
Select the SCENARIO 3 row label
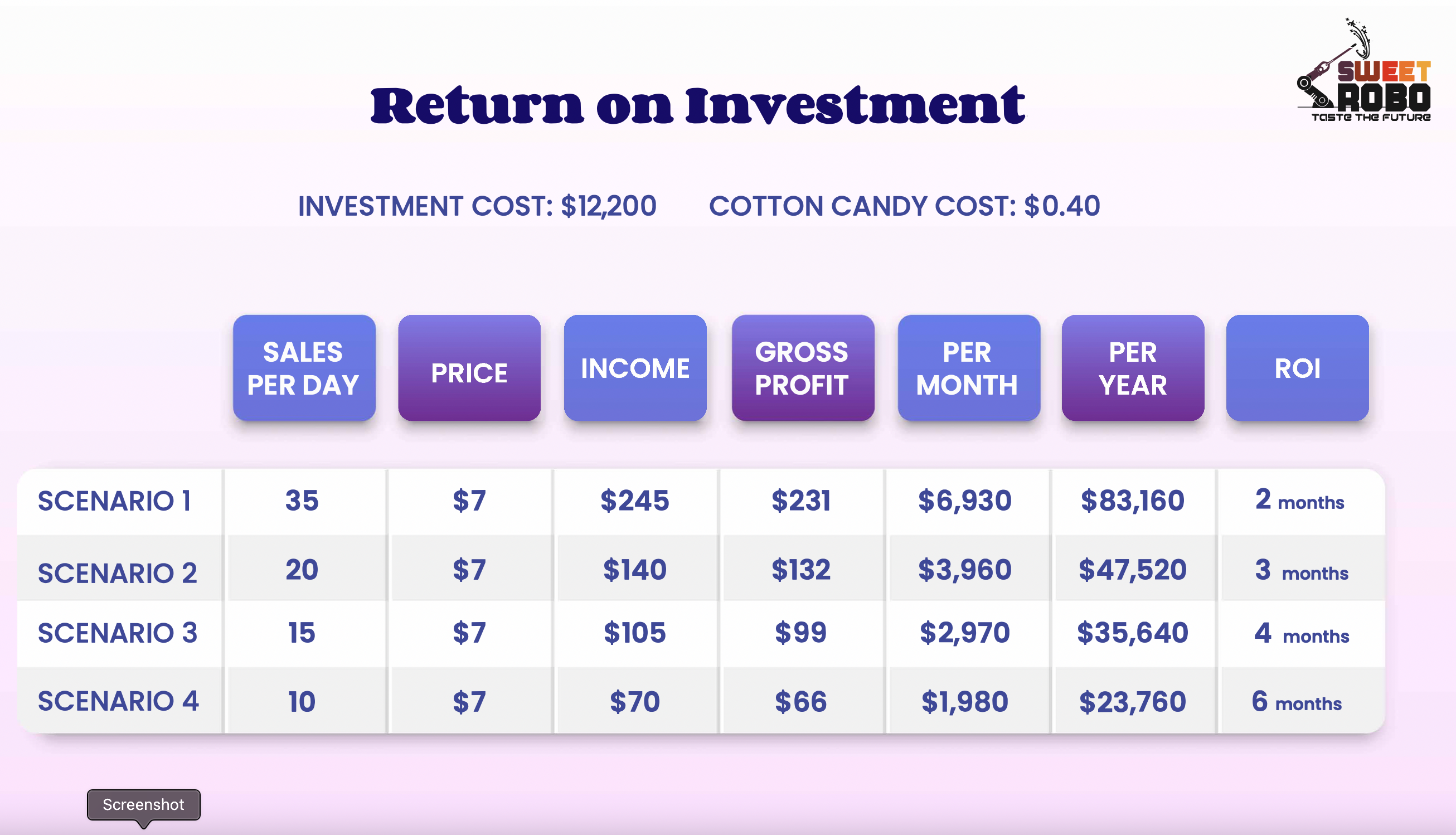click(118, 633)
